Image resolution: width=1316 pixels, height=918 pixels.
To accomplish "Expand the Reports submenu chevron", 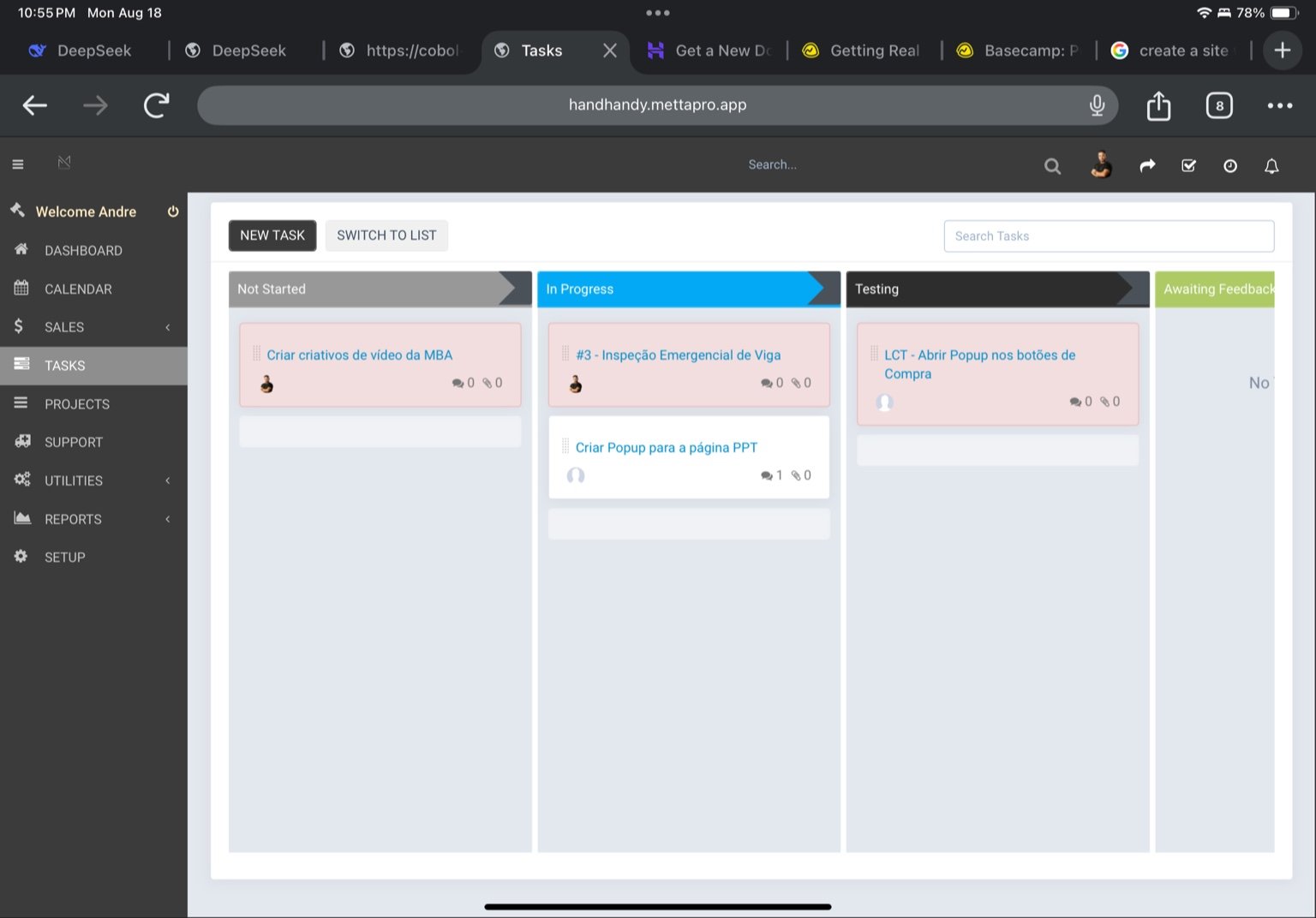I will coord(168,519).
